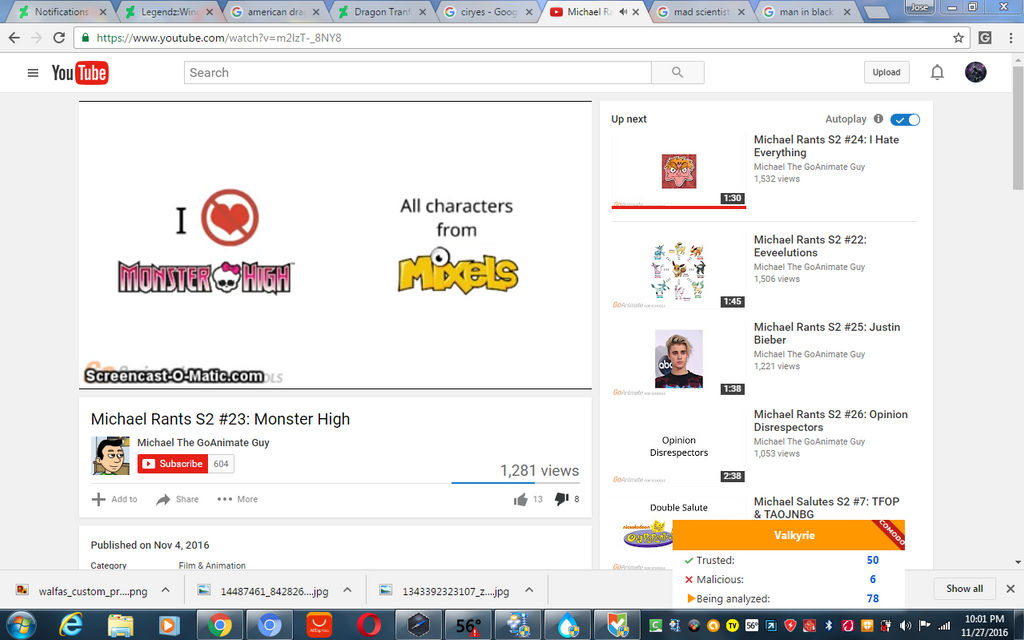The image size is (1024, 640).
Task: Open Michael Rants S2 #25: Justin Bieber
Action: click(827, 333)
